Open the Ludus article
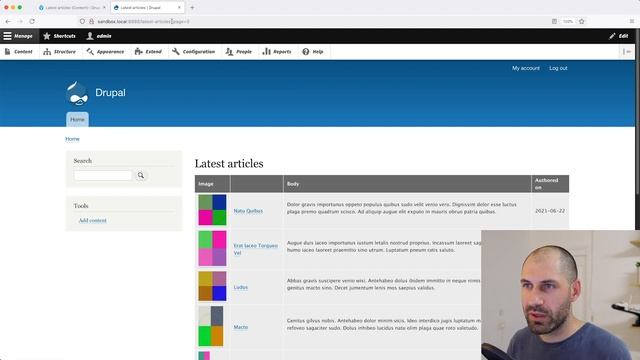This screenshot has width=640, height=360. 241,287
